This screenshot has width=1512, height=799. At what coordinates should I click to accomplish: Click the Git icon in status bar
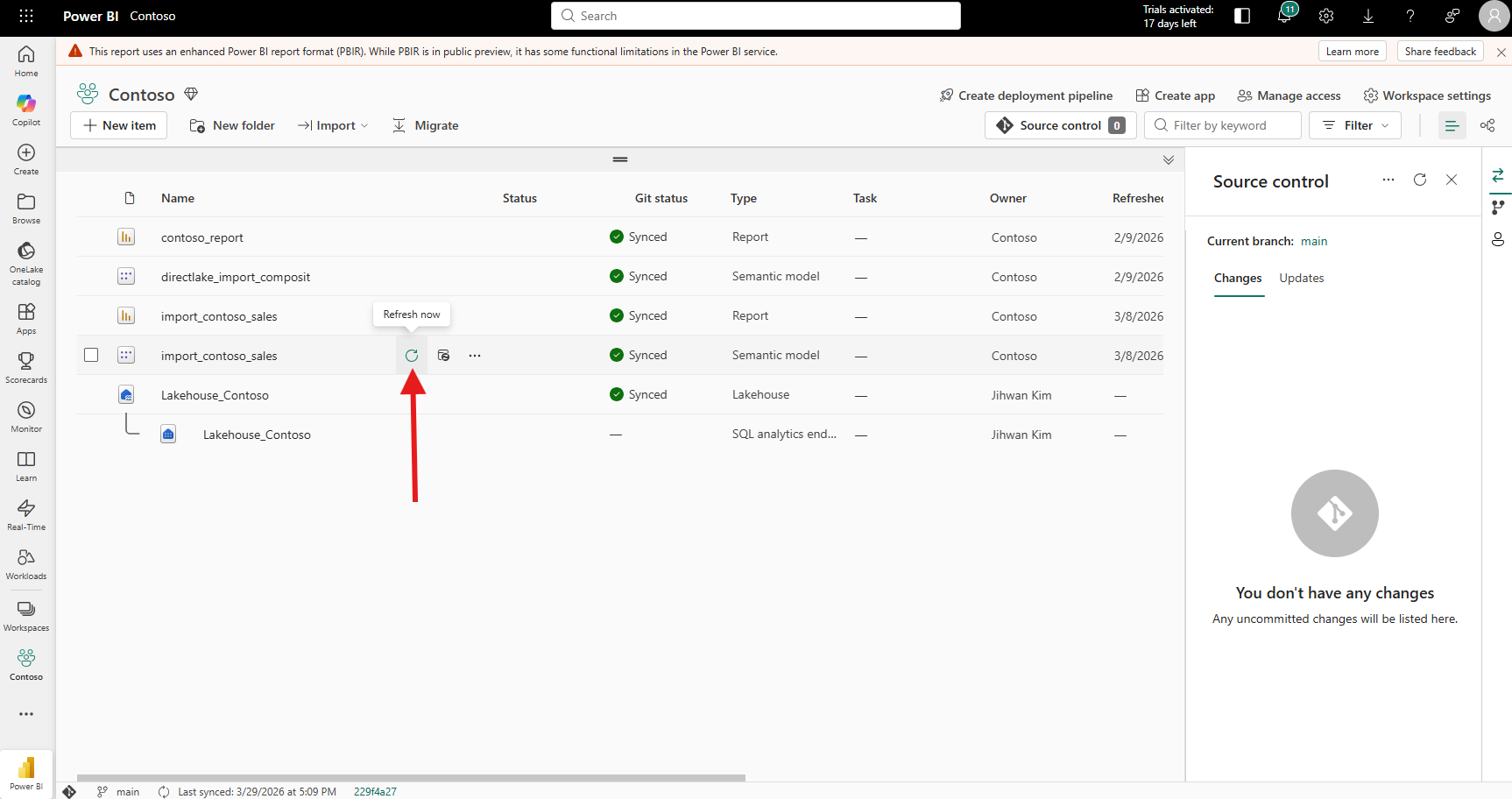[69, 791]
